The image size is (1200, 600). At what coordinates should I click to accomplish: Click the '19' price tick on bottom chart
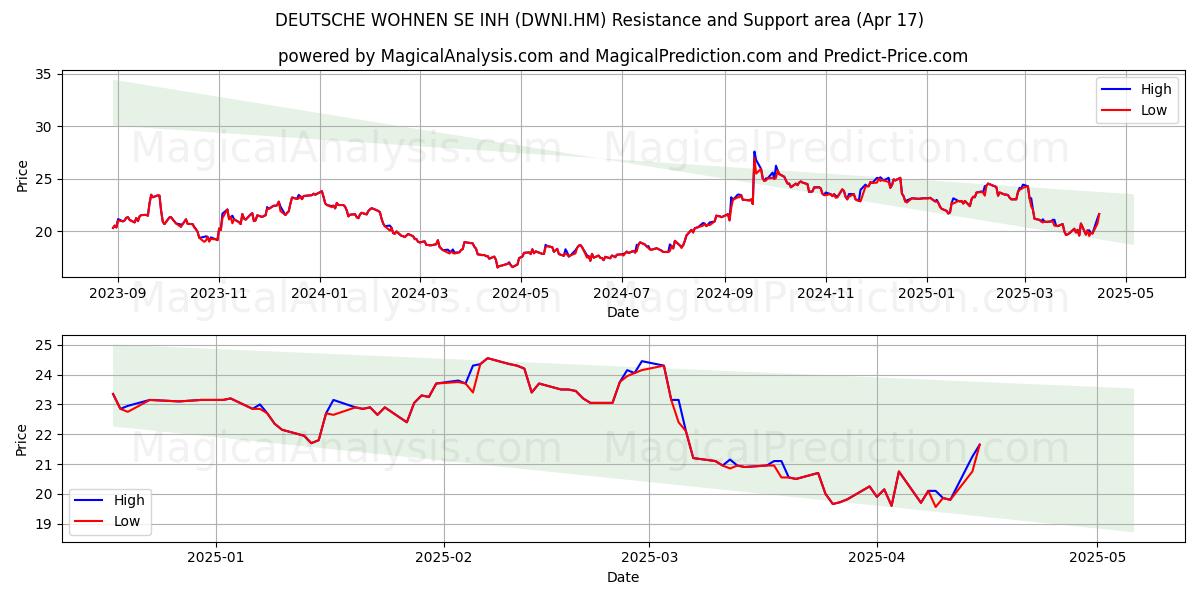[44, 524]
